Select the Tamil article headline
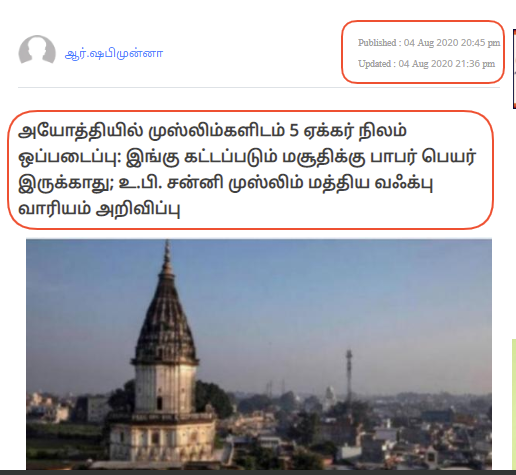 (x=247, y=170)
